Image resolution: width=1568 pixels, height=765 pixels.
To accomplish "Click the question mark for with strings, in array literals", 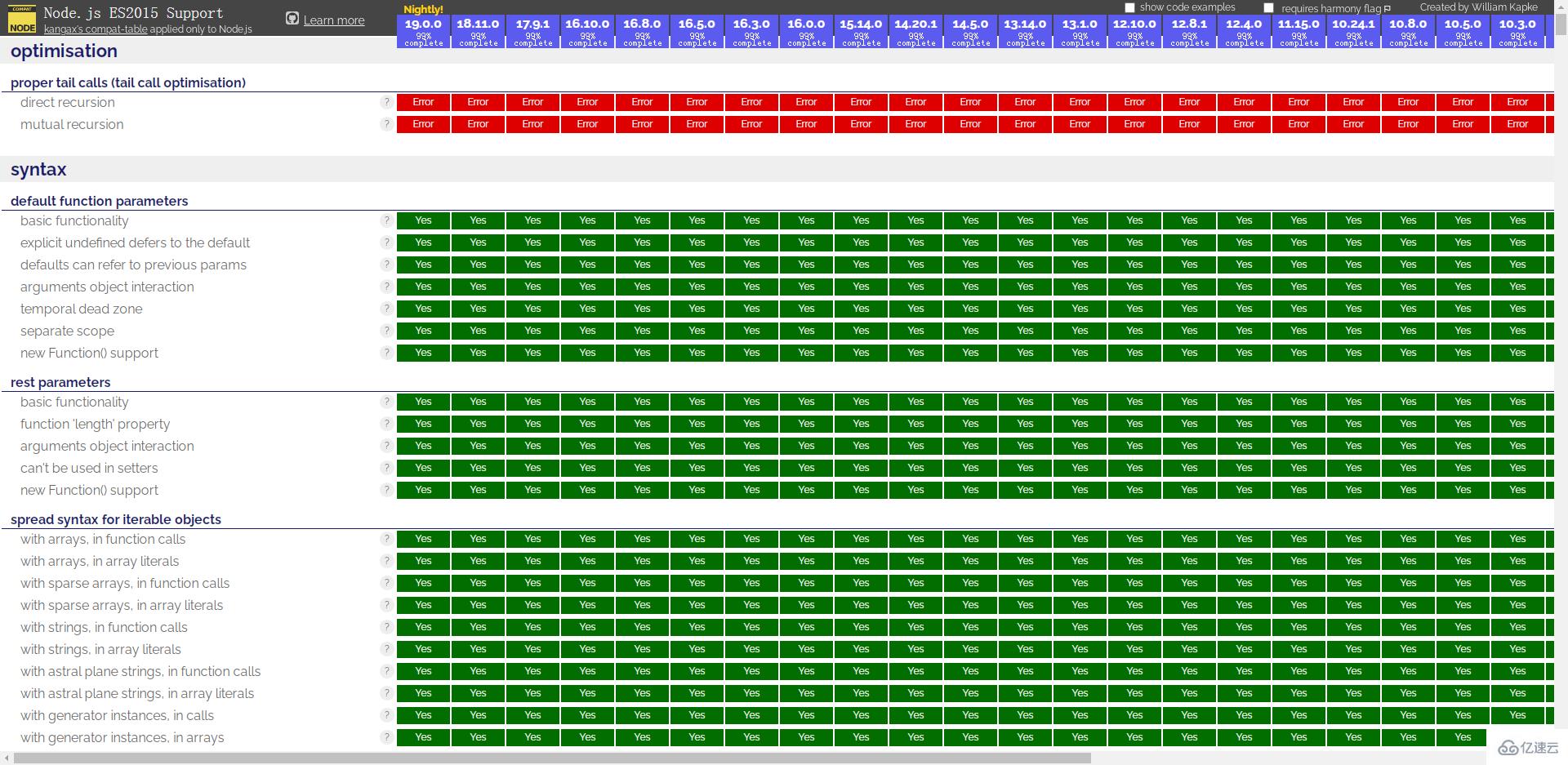I will pos(386,649).
